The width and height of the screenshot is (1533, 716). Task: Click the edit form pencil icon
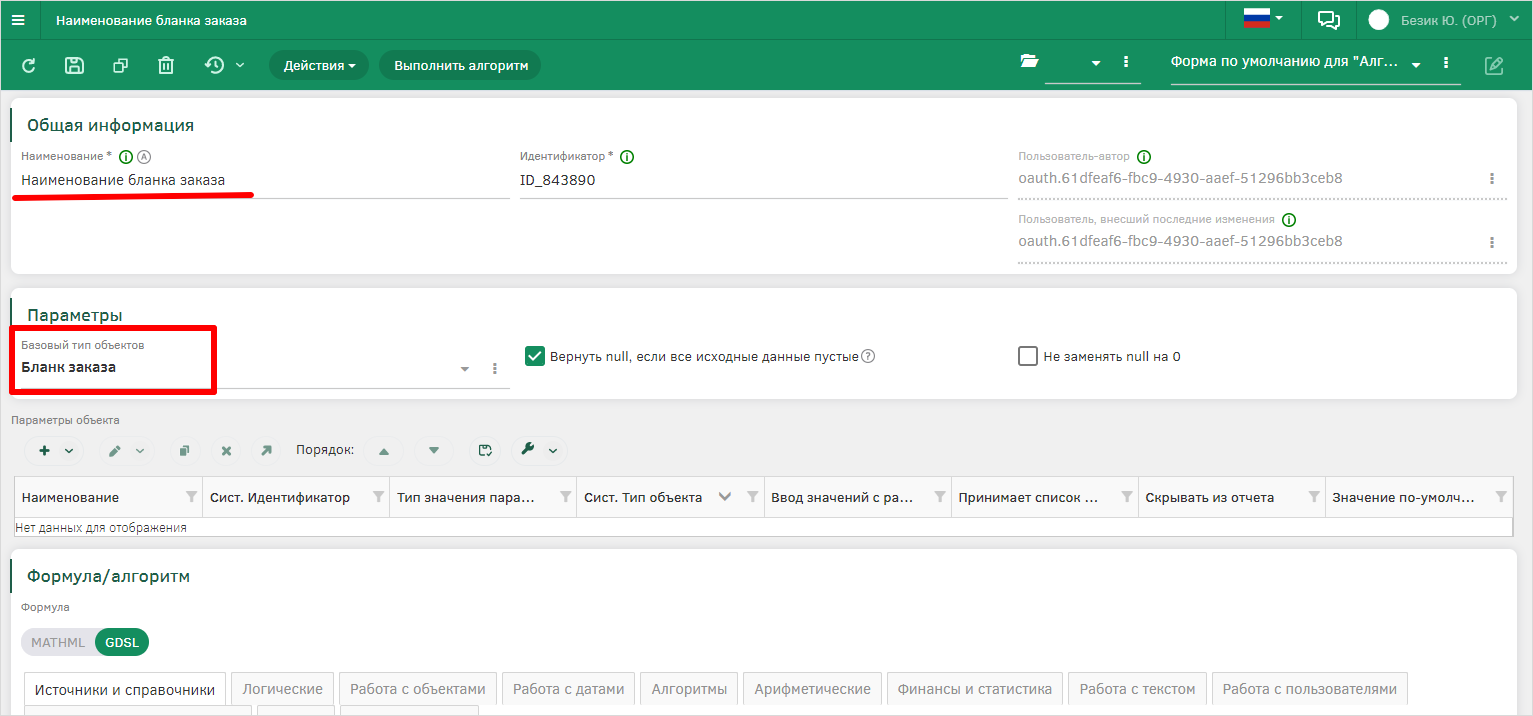pyautogui.click(x=1494, y=65)
